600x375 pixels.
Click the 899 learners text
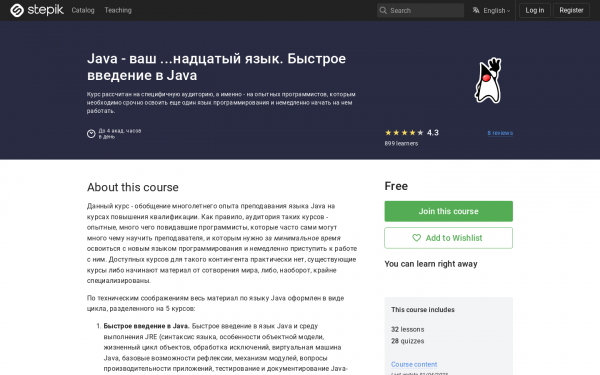(x=401, y=143)
